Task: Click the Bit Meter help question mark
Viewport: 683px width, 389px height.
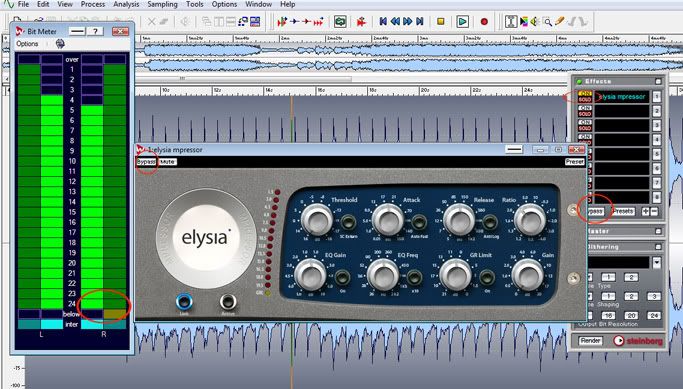Action: pyautogui.click(x=95, y=31)
